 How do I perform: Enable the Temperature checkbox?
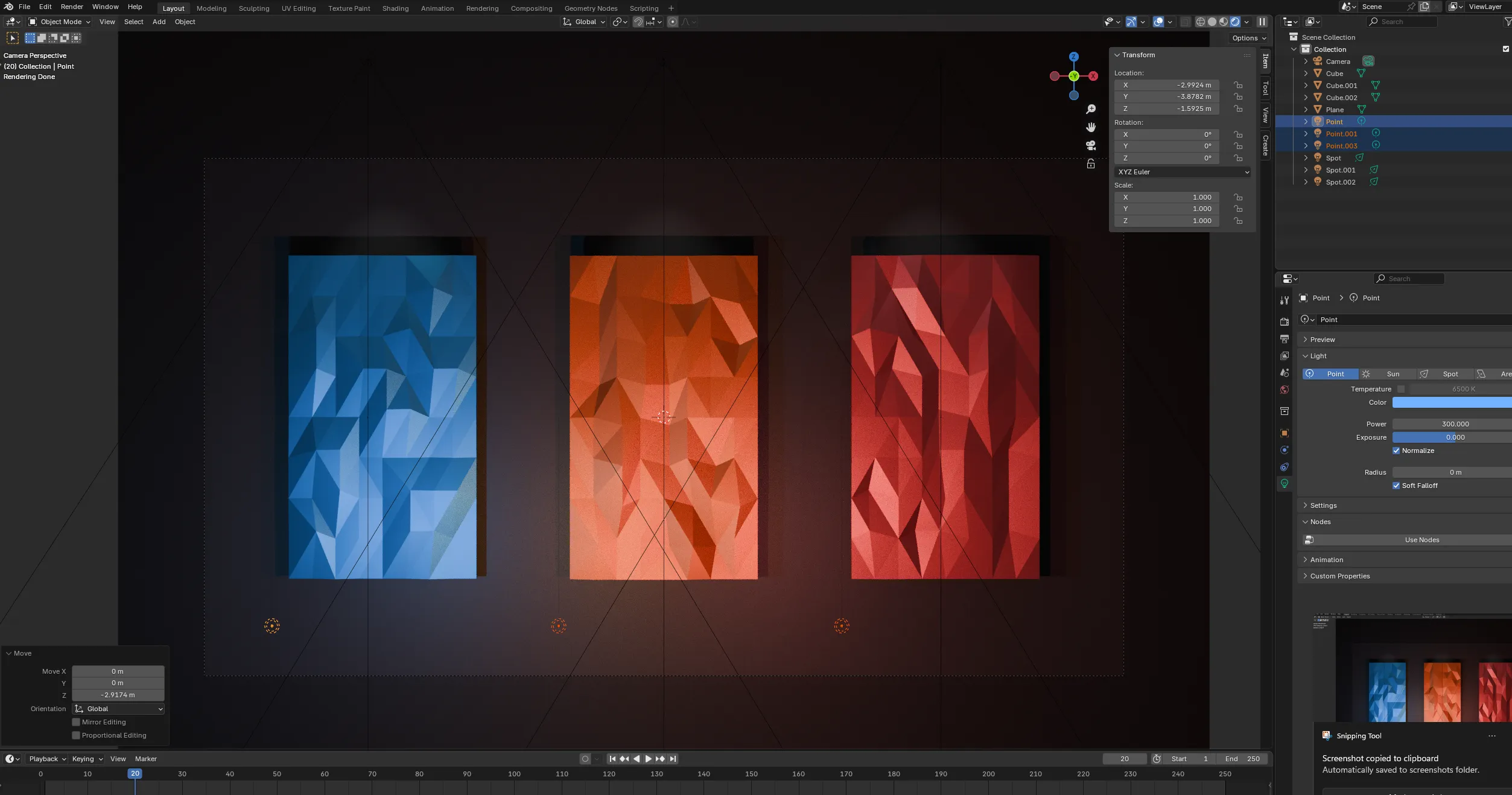(x=1401, y=389)
